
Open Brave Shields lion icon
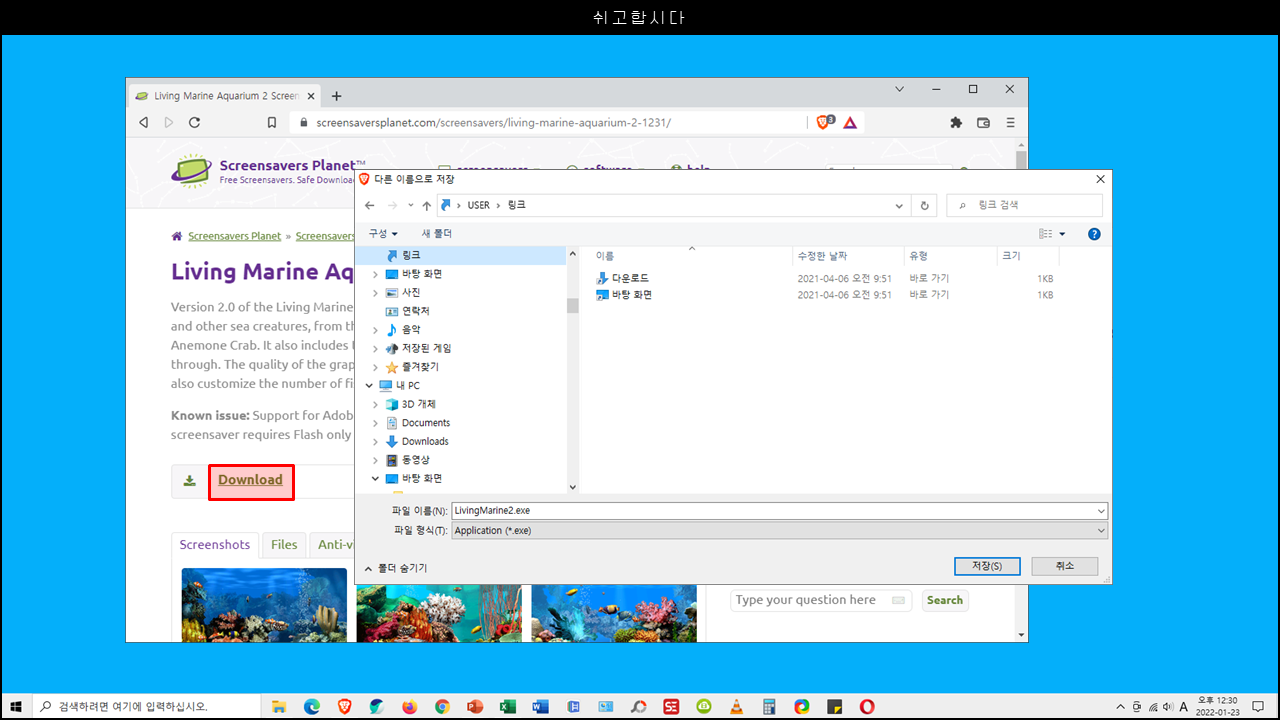(826, 122)
